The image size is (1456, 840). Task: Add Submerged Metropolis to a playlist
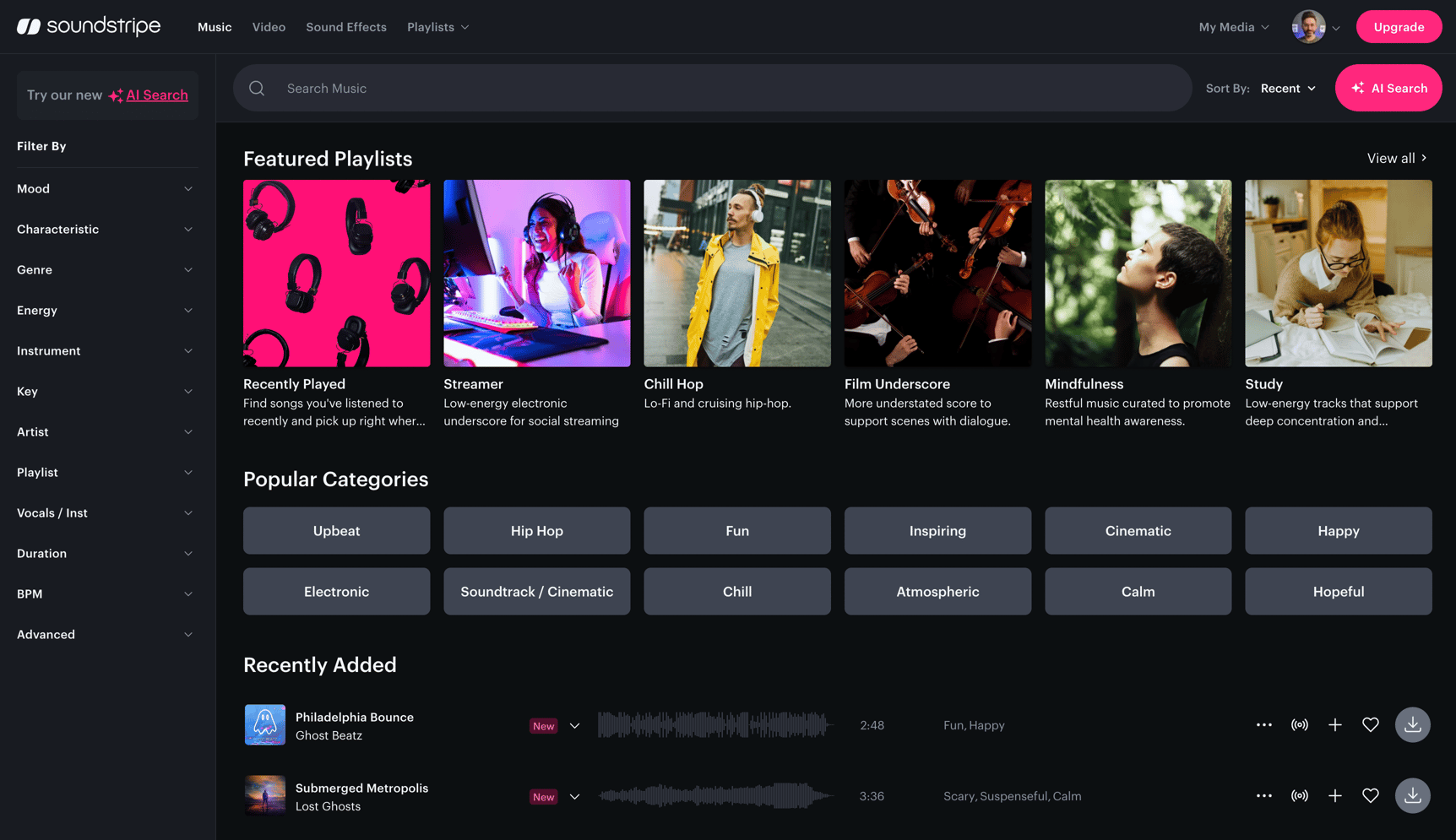coord(1334,795)
